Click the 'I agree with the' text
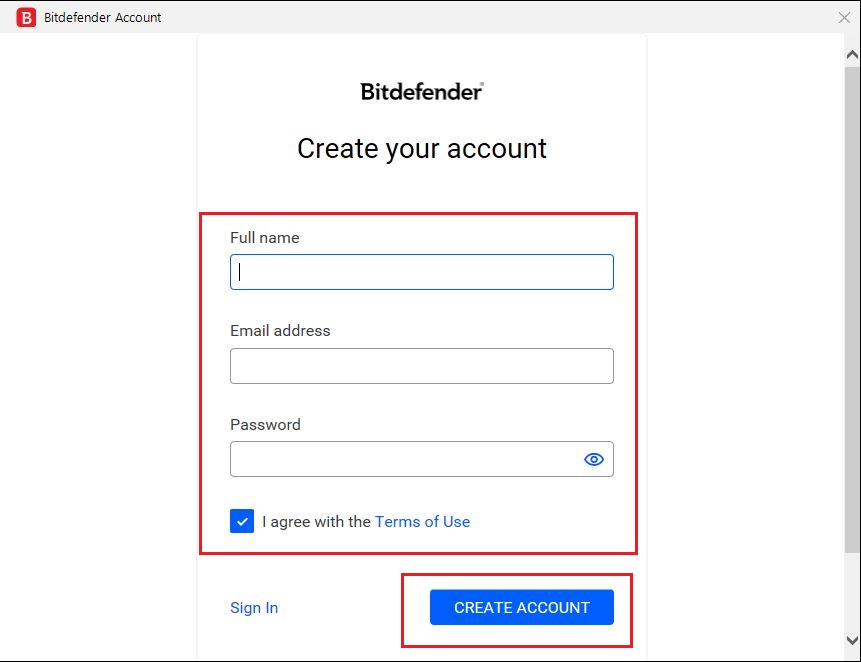Screen dimensions: 861x662 tap(316, 521)
